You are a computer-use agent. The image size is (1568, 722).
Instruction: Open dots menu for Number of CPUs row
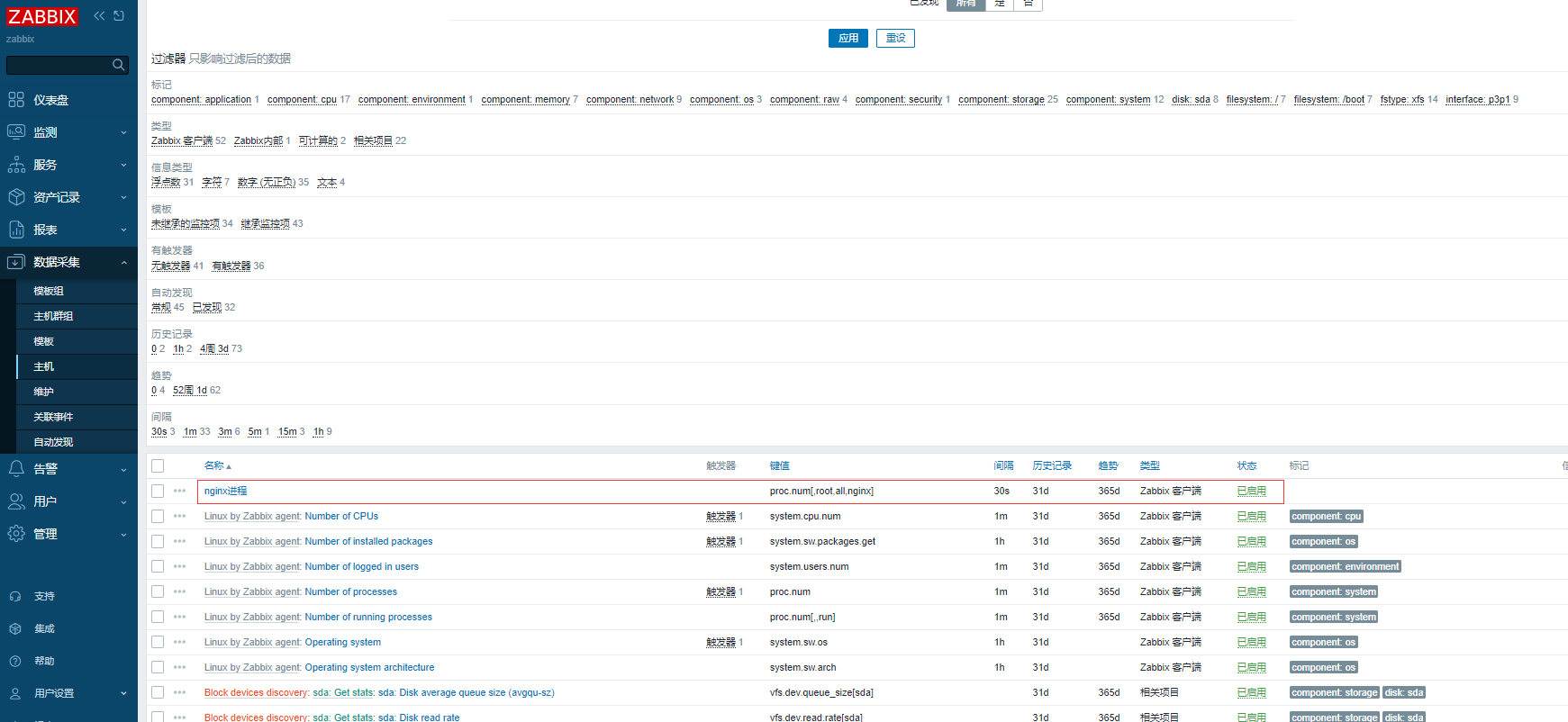179,516
